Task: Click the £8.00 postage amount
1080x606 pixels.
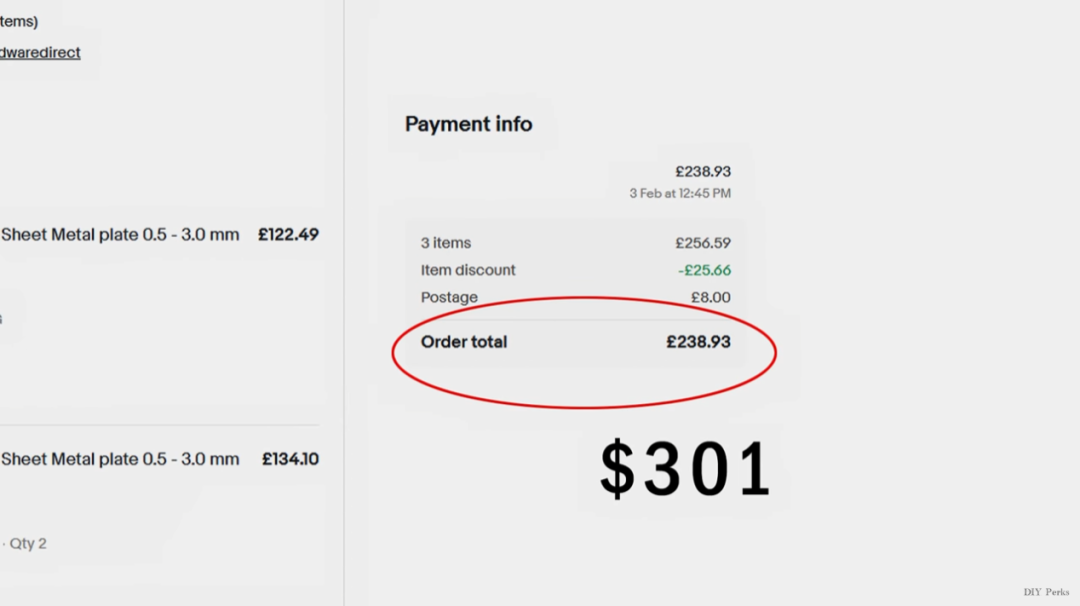Action: (x=710, y=297)
